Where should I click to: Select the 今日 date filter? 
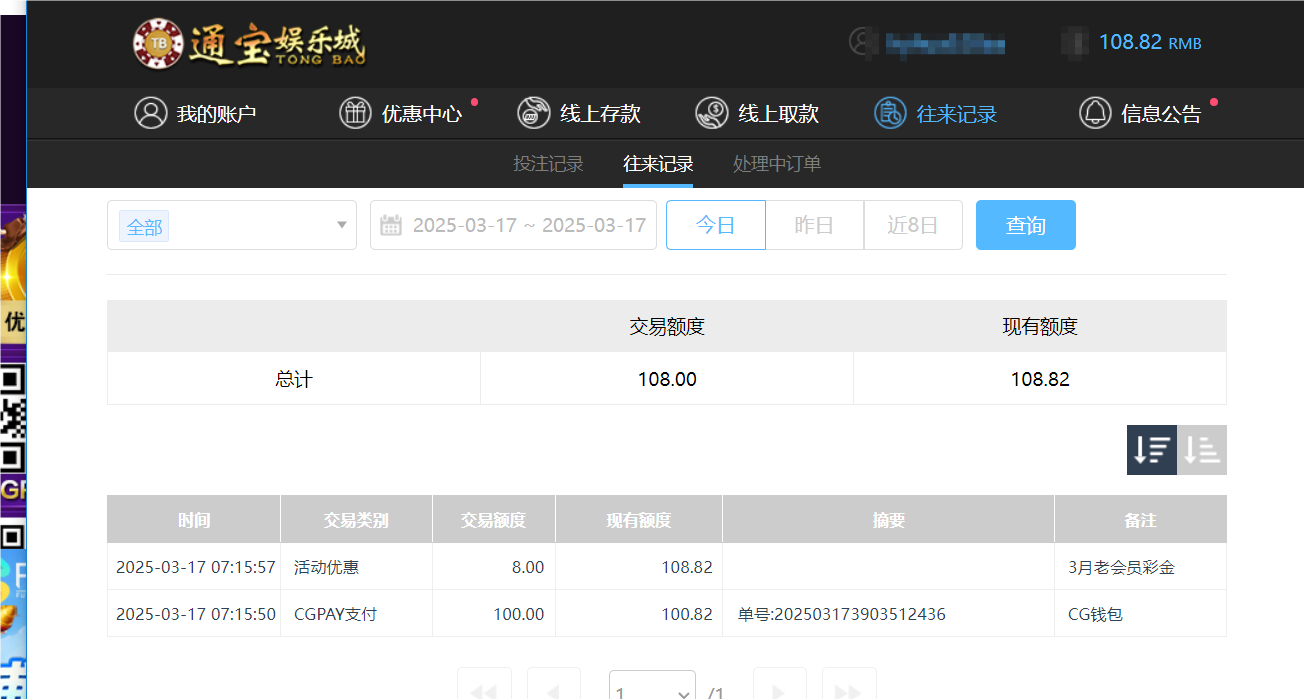pyautogui.click(x=715, y=224)
